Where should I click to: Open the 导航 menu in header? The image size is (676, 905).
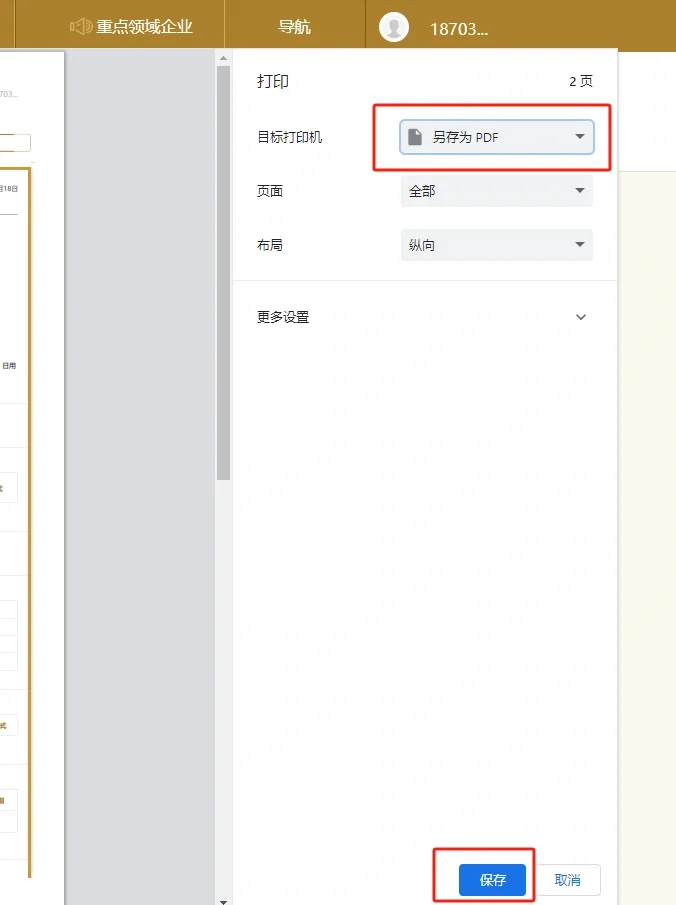[294, 27]
